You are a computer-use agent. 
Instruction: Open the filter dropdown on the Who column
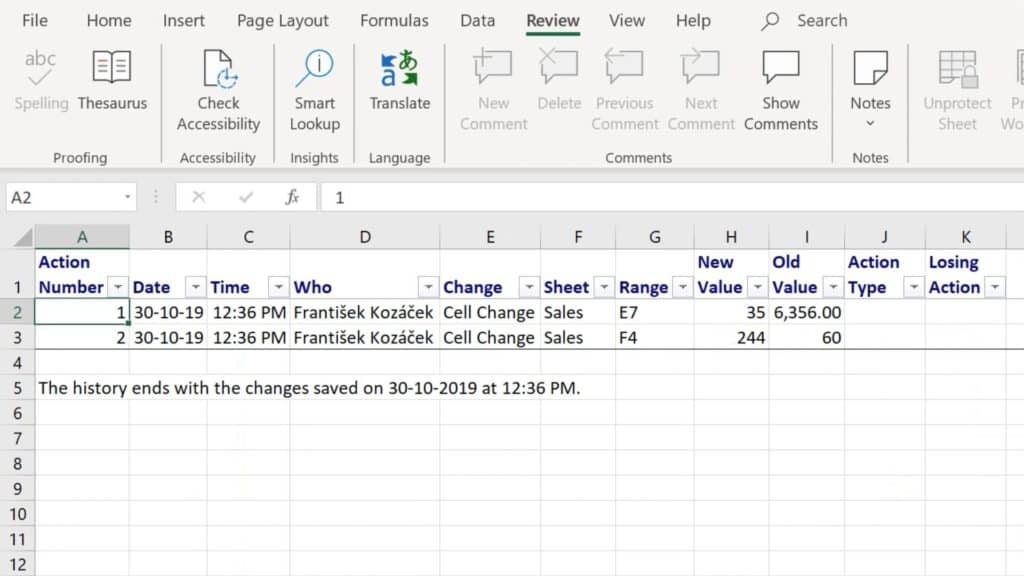pos(429,287)
